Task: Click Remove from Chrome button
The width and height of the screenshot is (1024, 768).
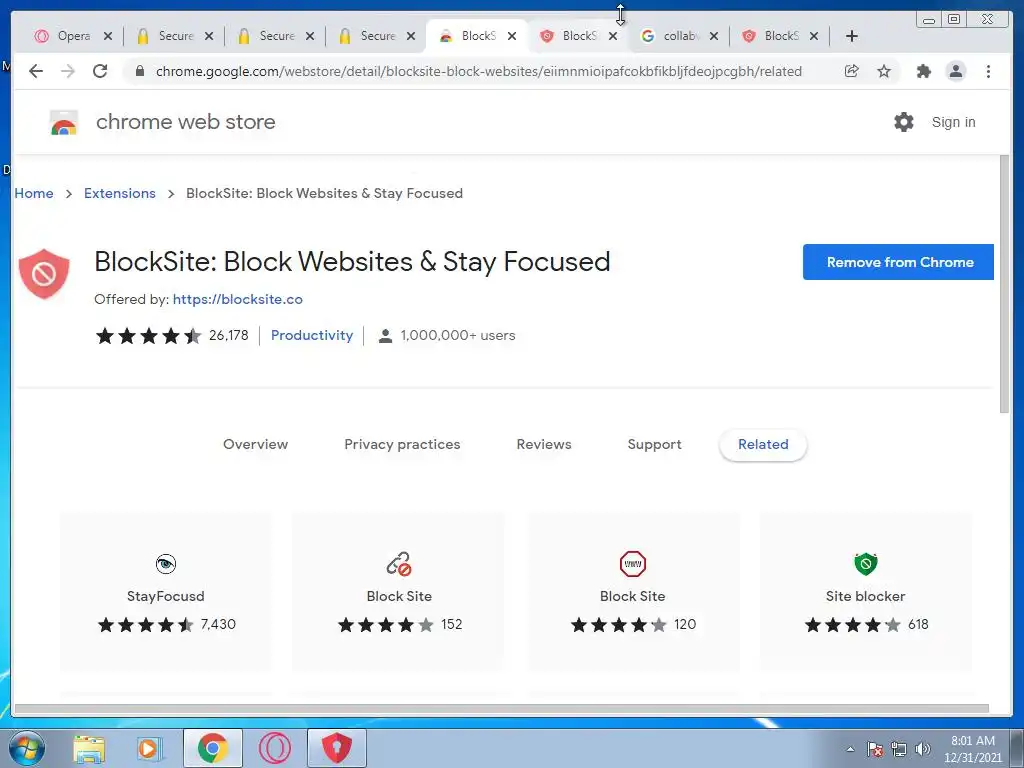Action: tap(899, 262)
